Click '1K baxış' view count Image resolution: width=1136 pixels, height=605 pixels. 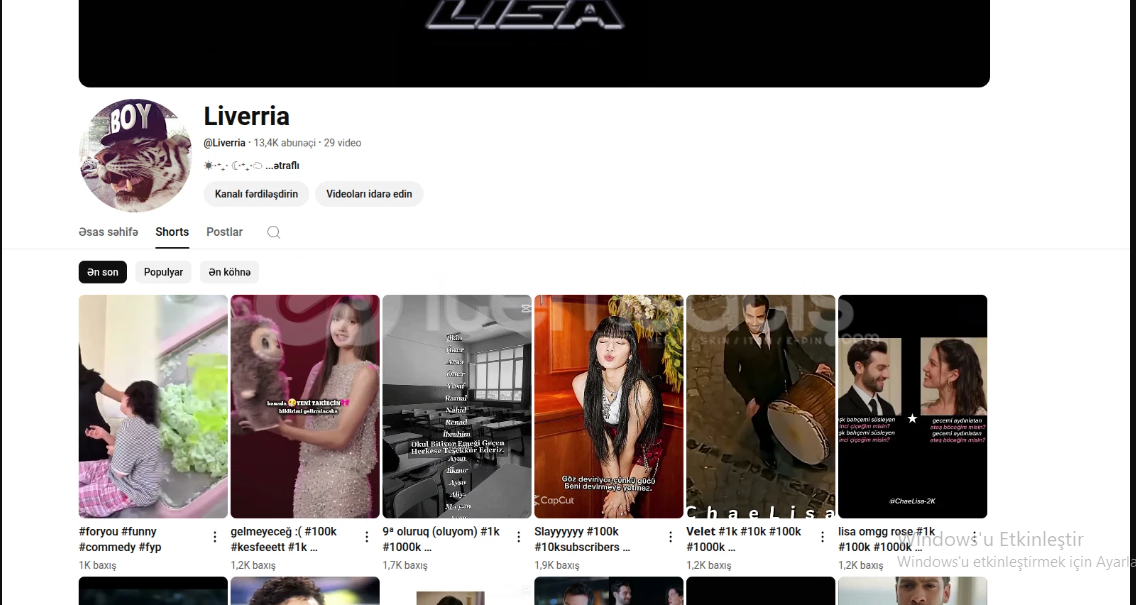(97, 565)
